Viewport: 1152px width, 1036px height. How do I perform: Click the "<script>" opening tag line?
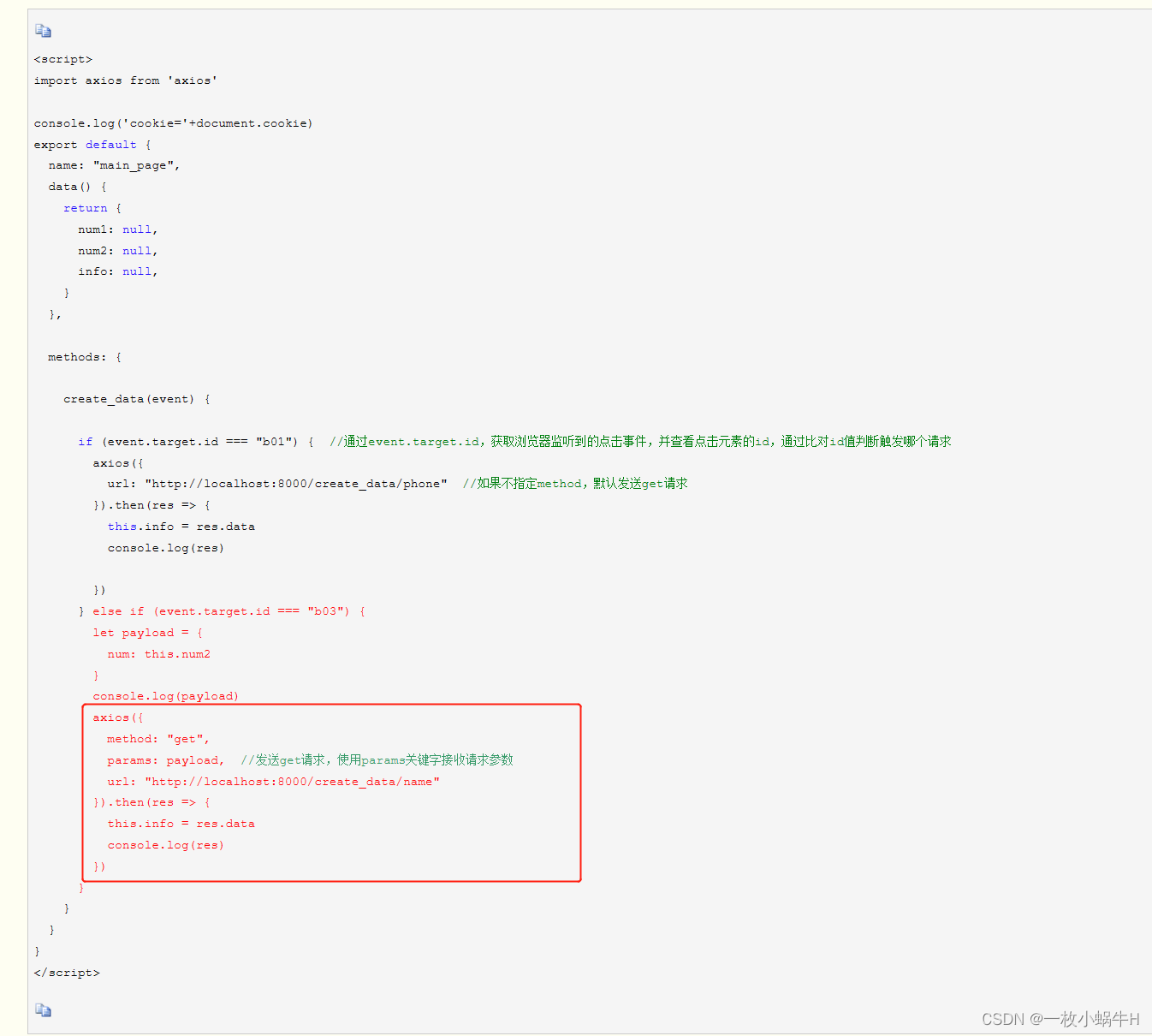point(63,59)
